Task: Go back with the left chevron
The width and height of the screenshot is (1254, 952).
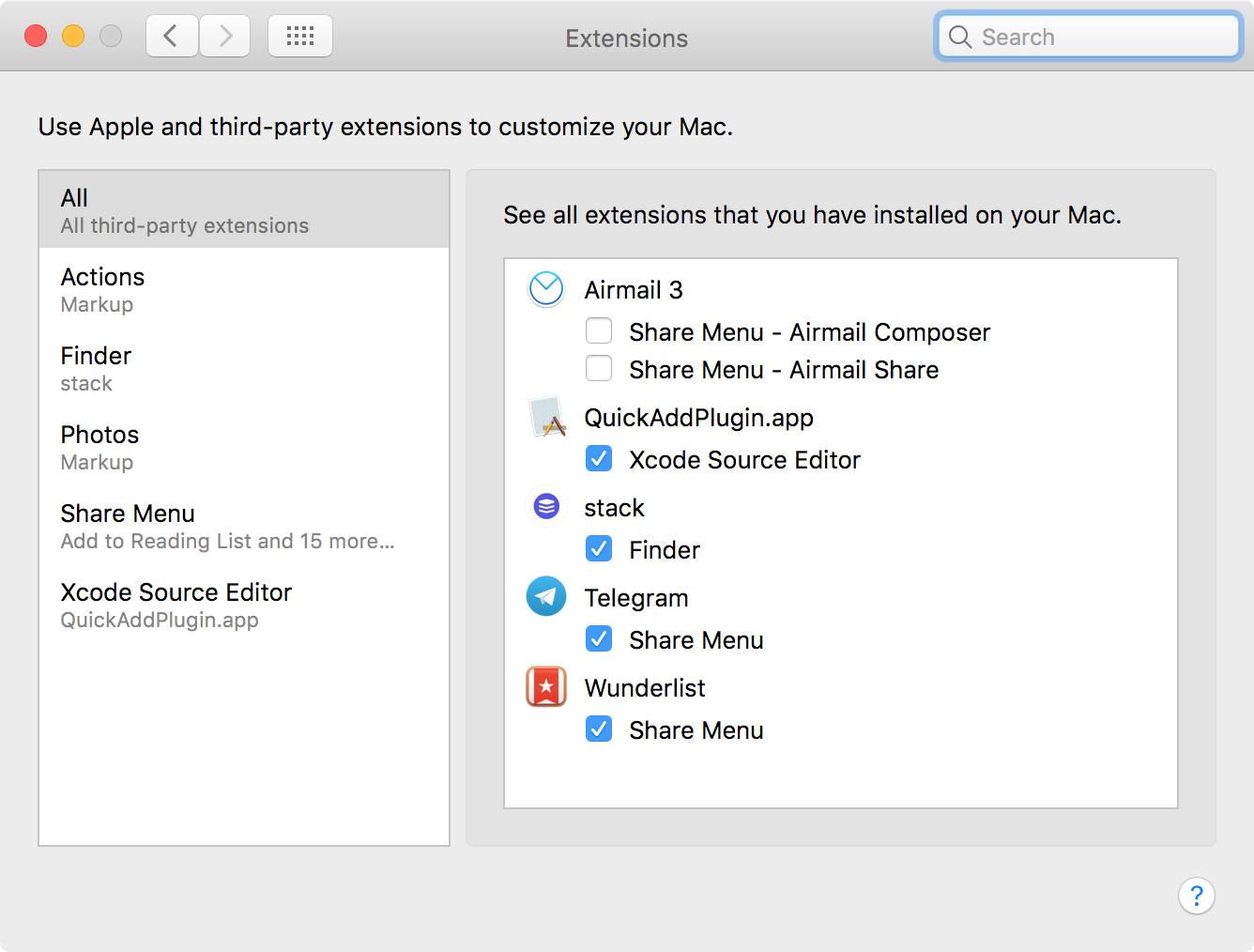Action: (x=172, y=37)
